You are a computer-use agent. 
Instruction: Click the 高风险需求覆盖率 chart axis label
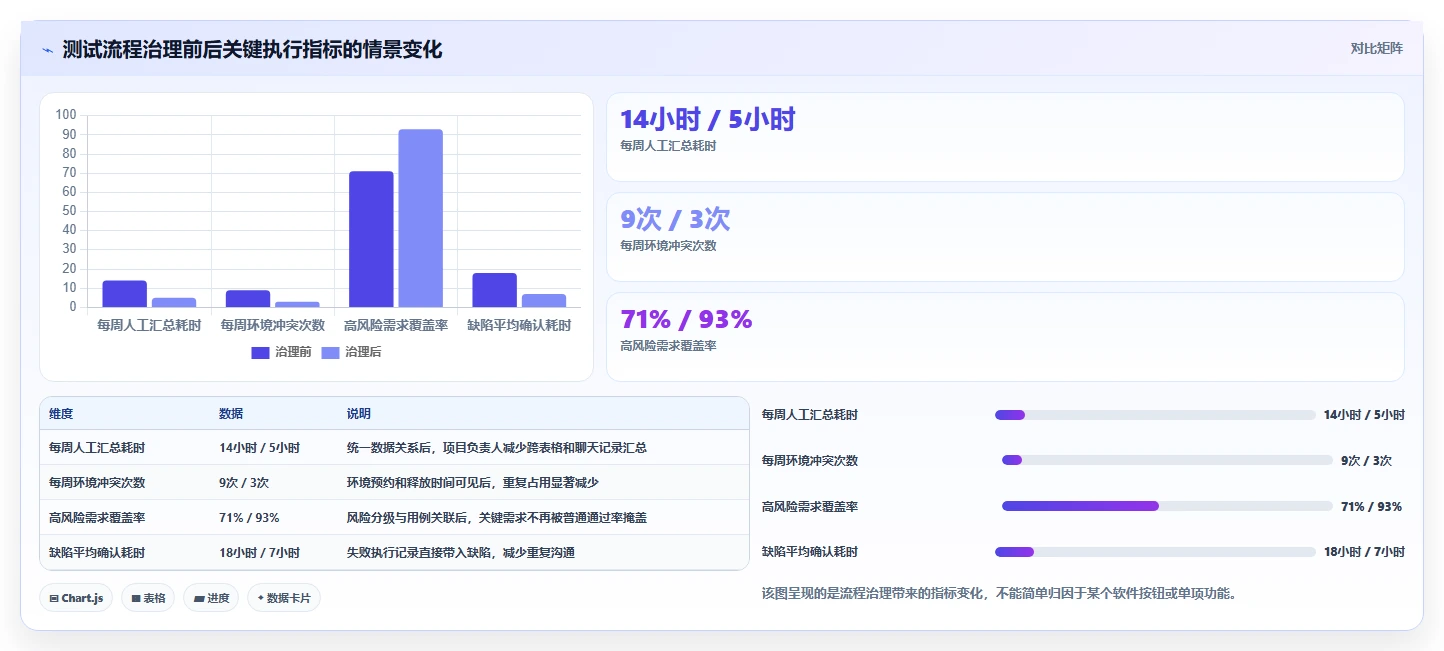pyautogui.click(x=396, y=325)
